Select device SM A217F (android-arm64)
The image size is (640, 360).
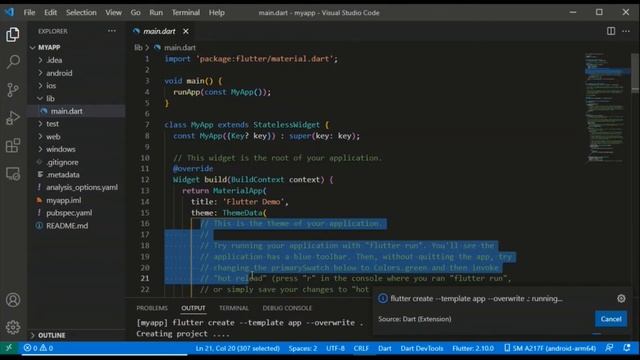click(550, 348)
